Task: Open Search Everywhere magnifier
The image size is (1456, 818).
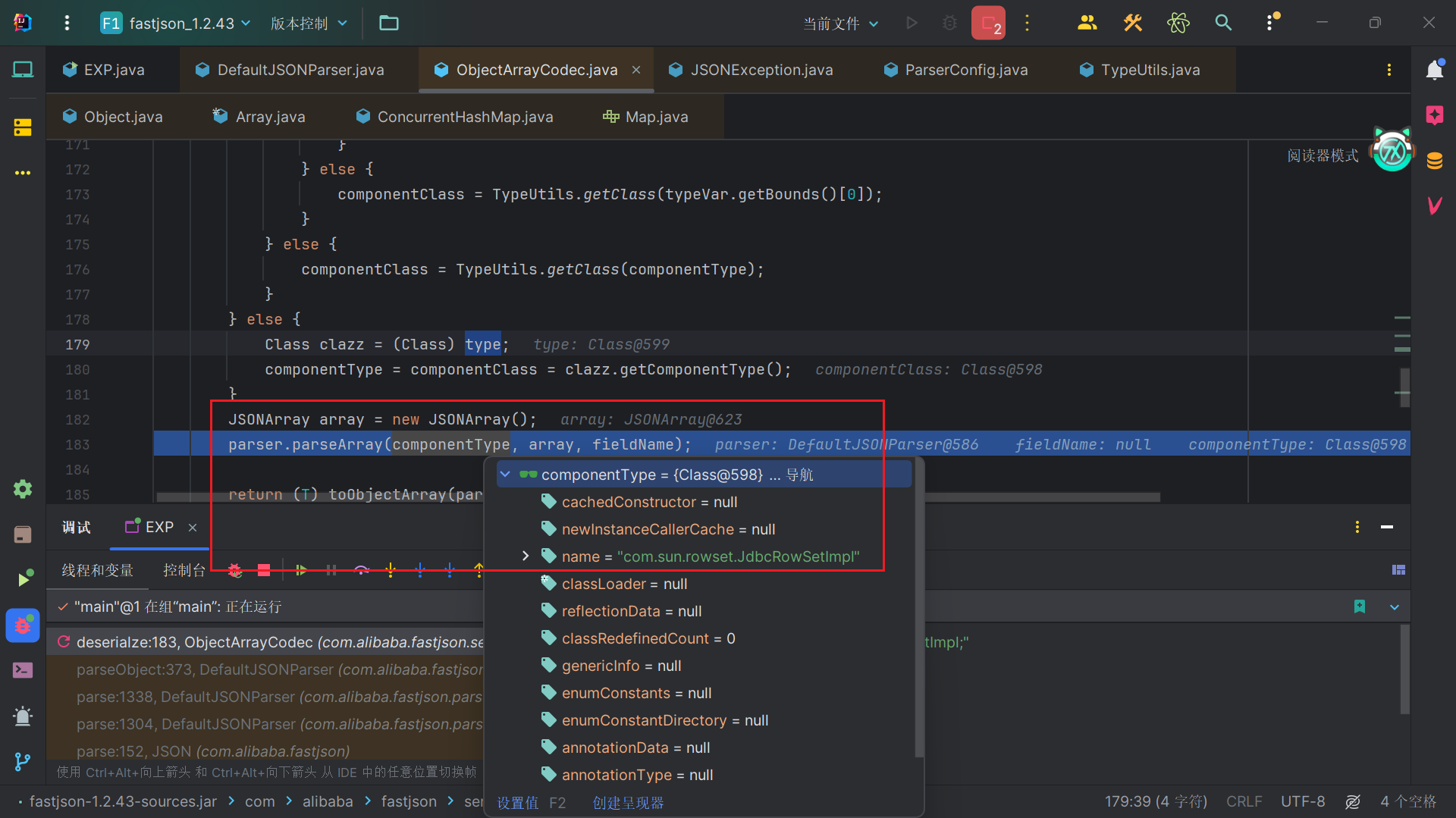Action: 1223,23
